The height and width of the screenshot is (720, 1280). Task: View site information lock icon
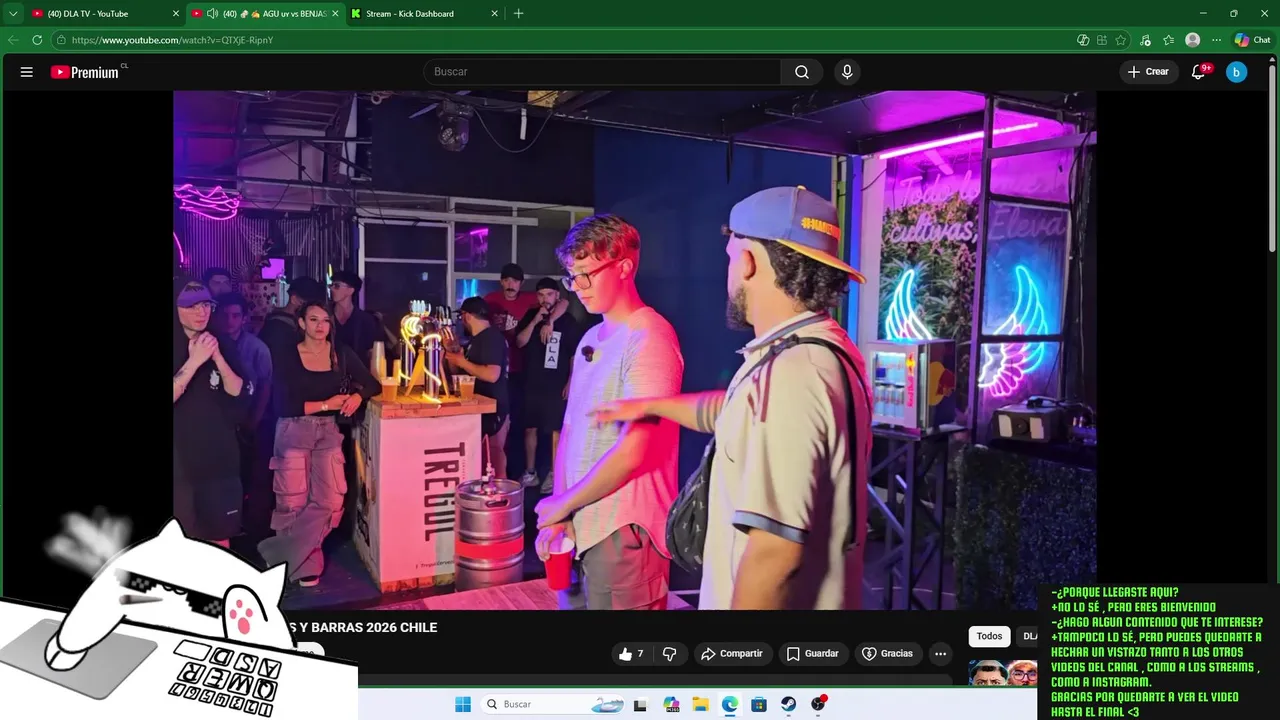(x=61, y=40)
